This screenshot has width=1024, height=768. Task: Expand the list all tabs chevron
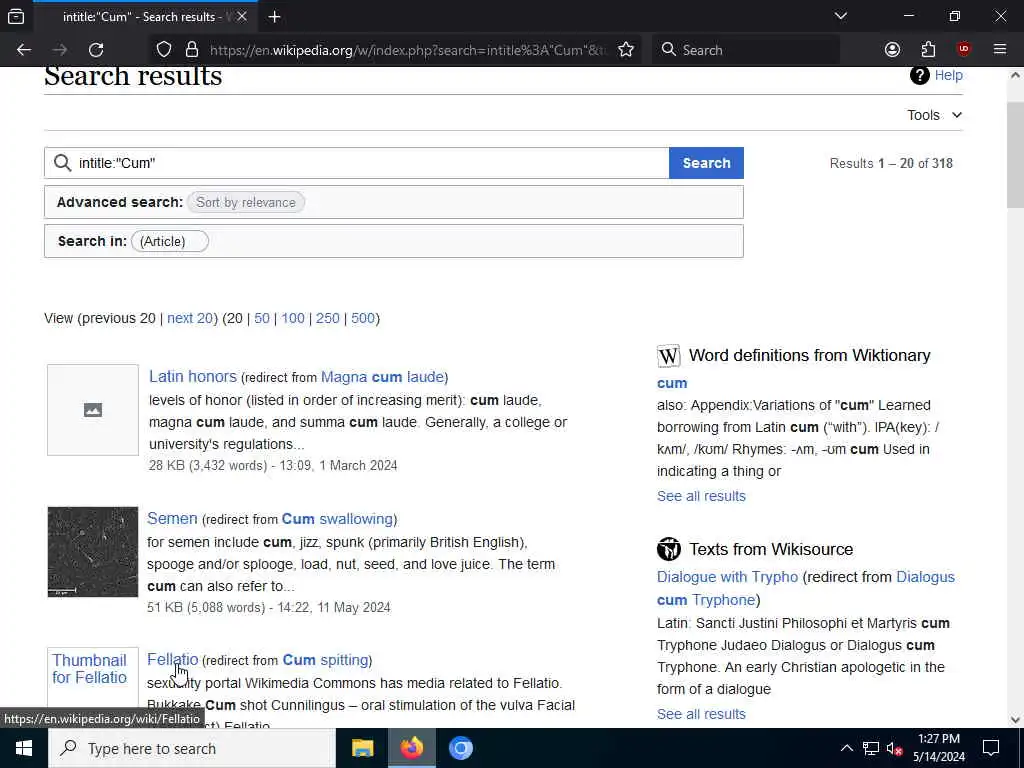[840, 16]
